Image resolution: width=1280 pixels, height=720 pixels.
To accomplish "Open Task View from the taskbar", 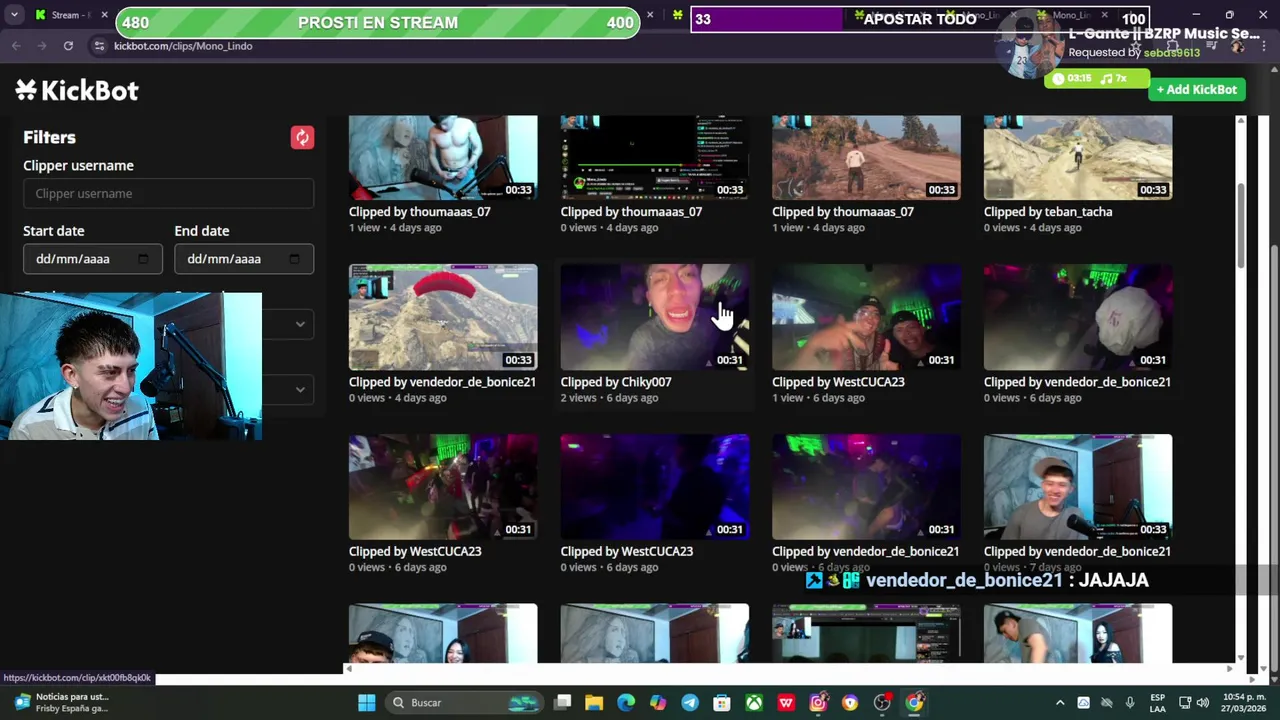I will pos(562,702).
